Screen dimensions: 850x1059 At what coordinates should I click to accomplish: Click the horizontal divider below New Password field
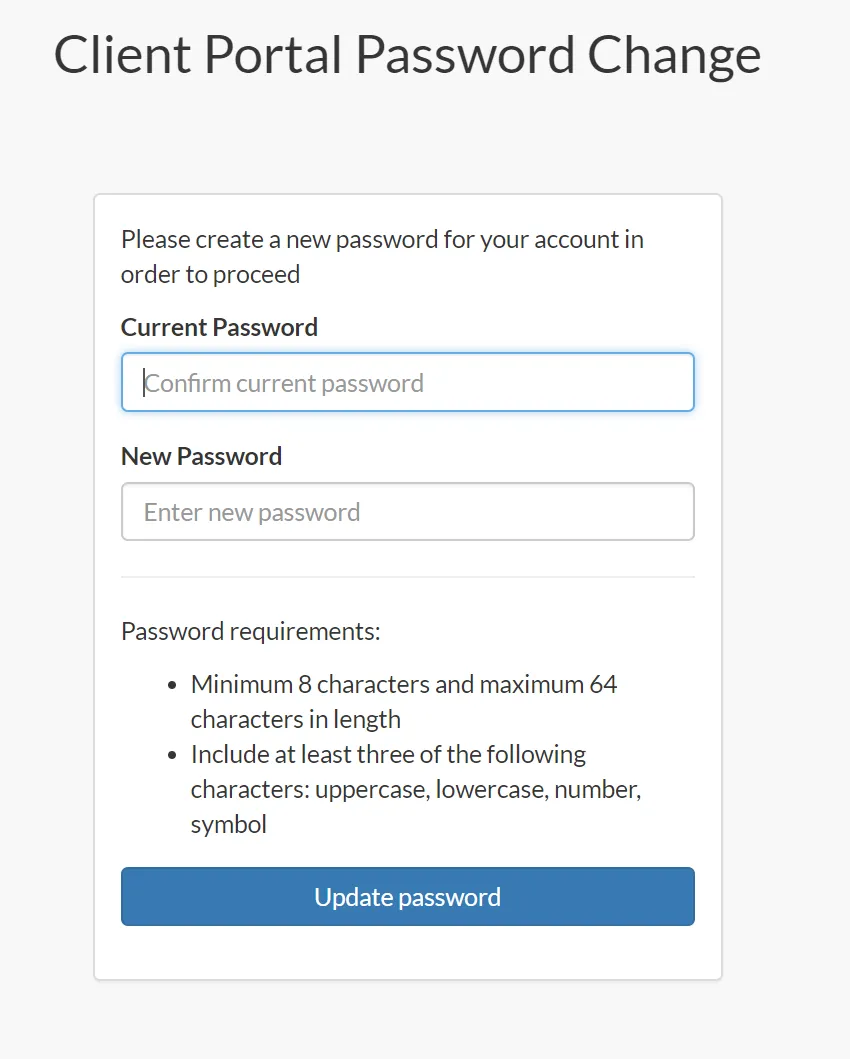coord(407,577)
